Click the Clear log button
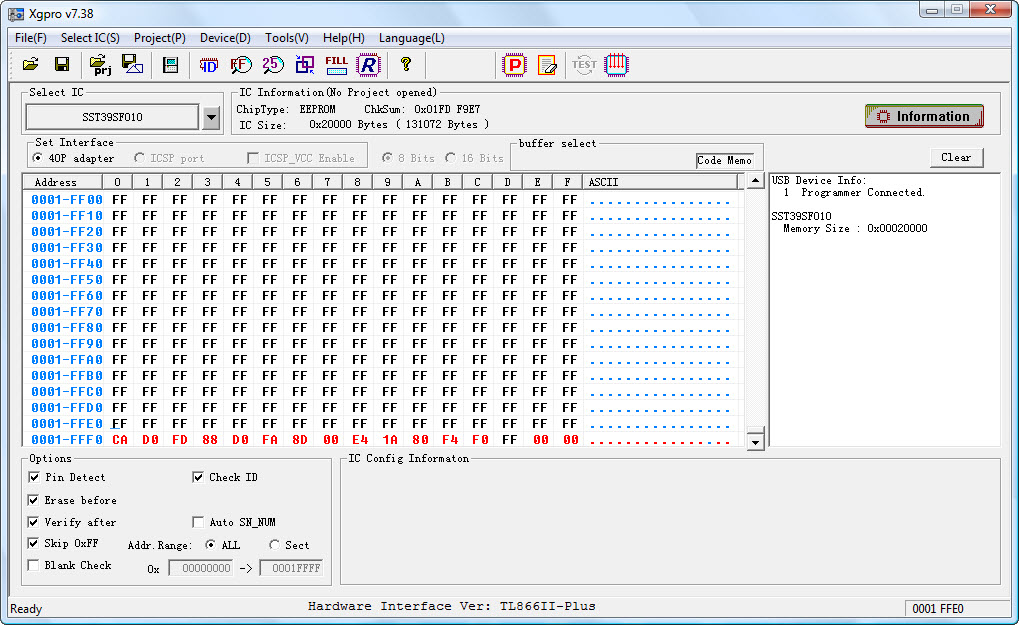The image size is (1019, 625). (956, 158)
